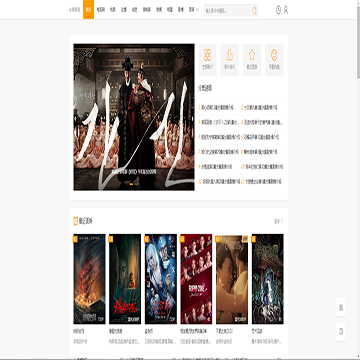Open the red poster with many portraits

pyautogui.click(x=196, y=279)
